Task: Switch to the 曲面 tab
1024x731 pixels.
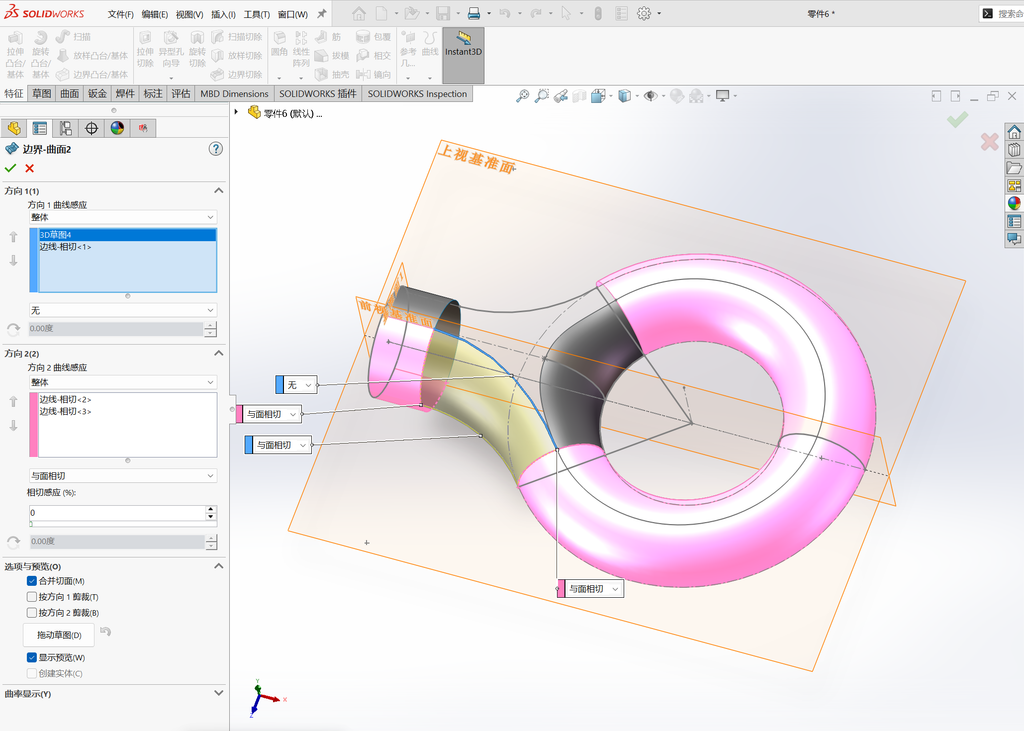Action: pyautogui.click(x=69, y=93)
